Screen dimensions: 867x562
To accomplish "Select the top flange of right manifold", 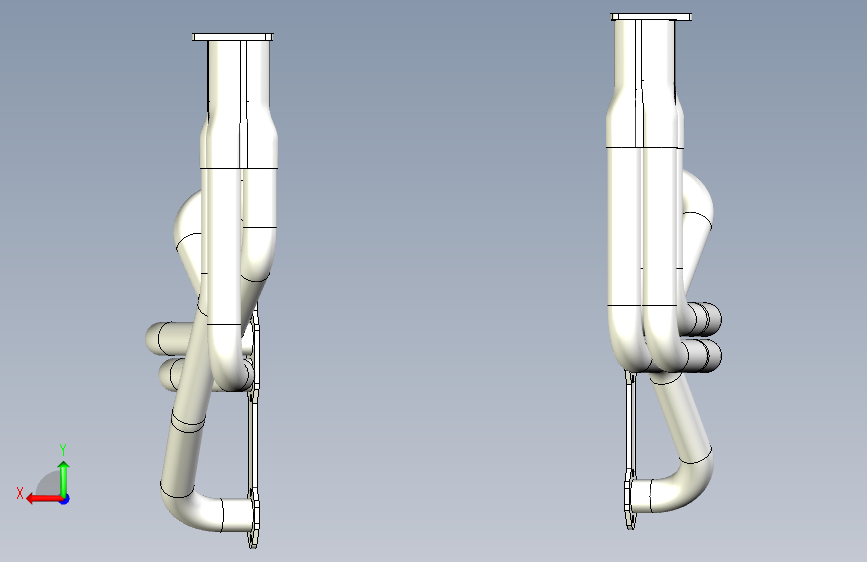I will point(651,17).
